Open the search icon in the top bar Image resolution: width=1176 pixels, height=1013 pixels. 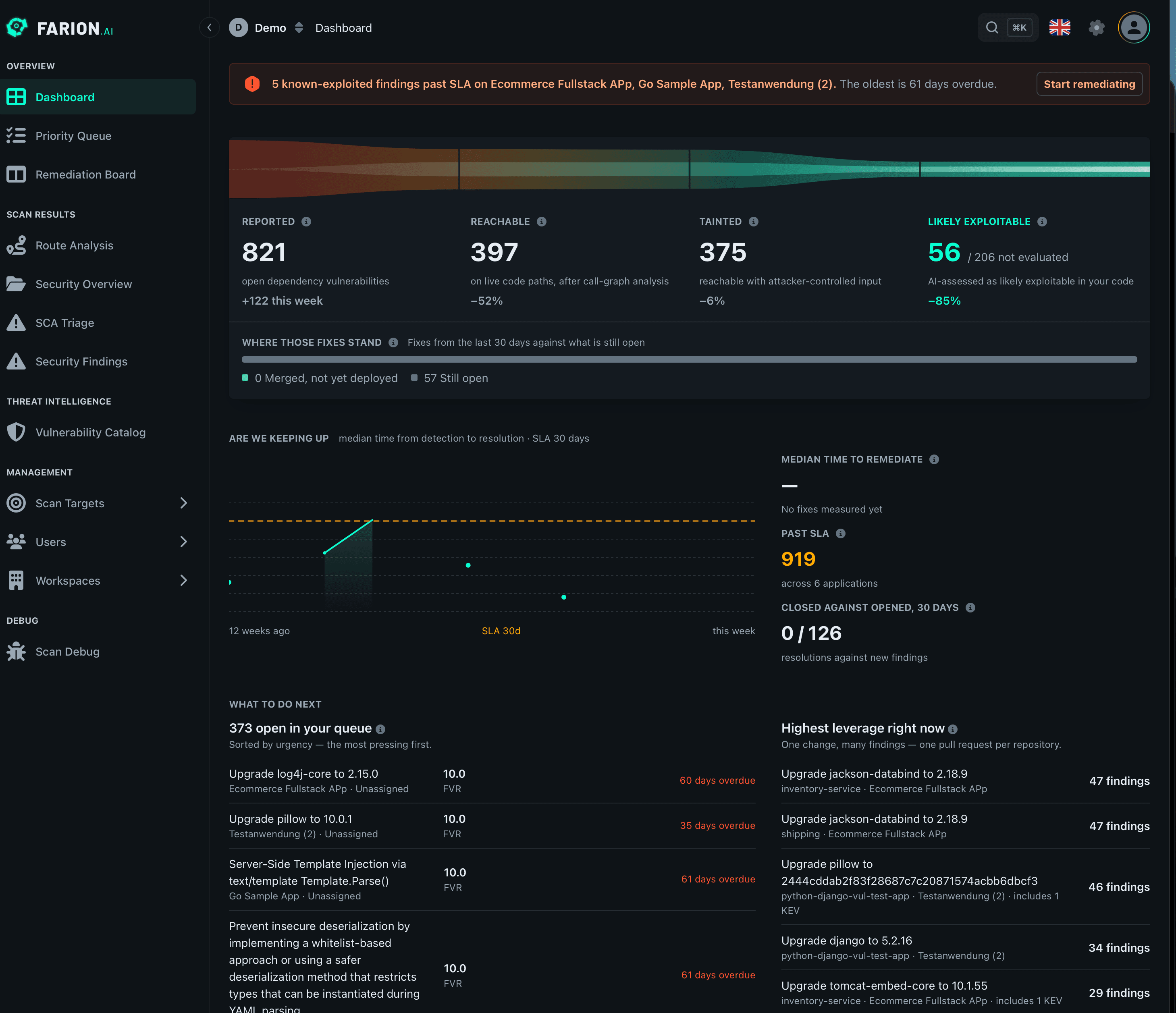point(991,27)
